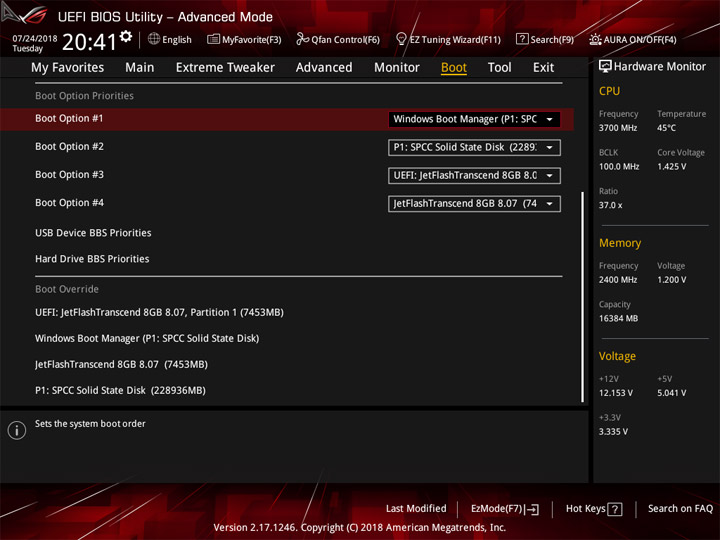Boot override UEFI: JetFlashTranscend Partition 1
Viewport: 720px width, 540px height.
tap(159, 312)
